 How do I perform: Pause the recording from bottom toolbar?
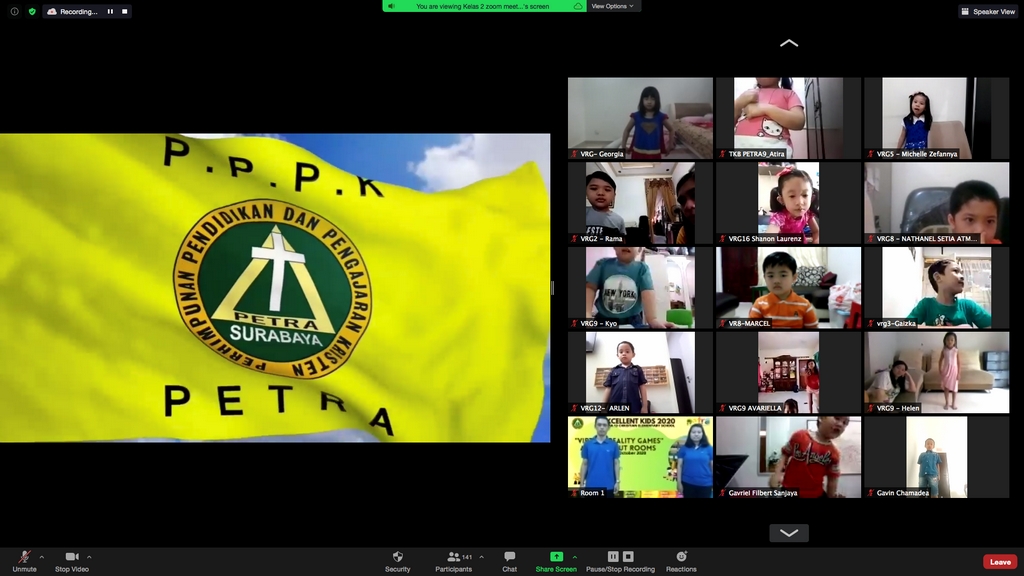coord(613,556)
